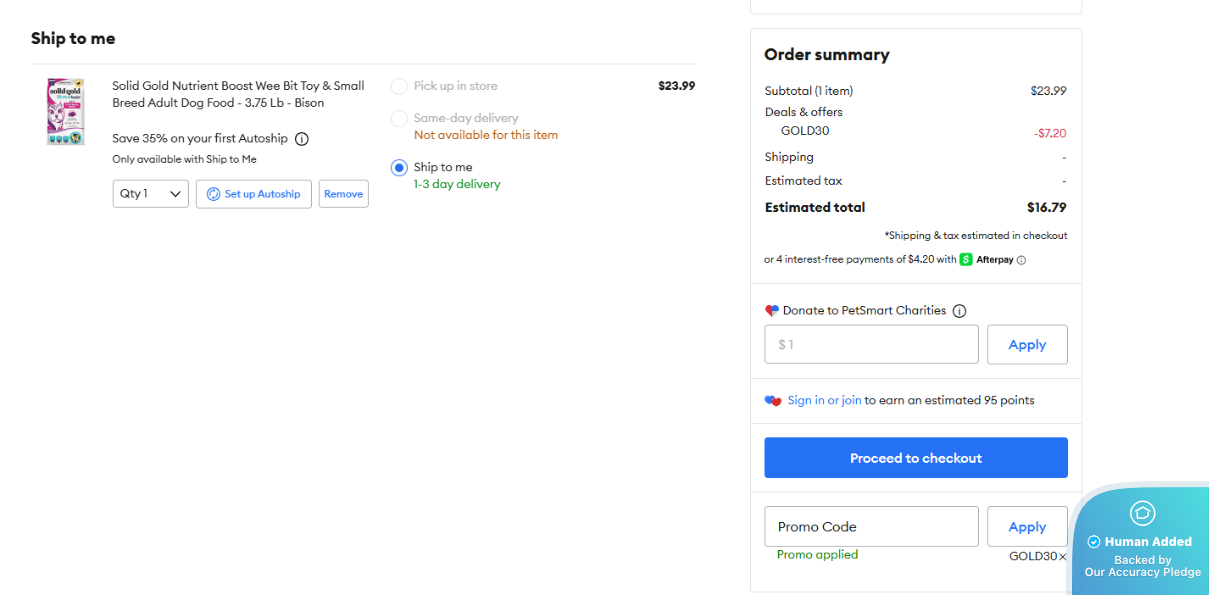Open the Qty 1 quantity dropdown
1209x595 pixels.
click(x=150, y=194)
